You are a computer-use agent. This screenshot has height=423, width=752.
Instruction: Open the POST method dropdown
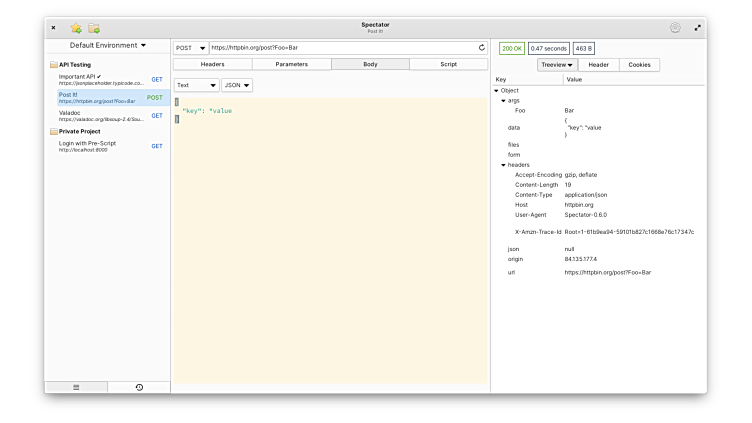click(190, 47)
